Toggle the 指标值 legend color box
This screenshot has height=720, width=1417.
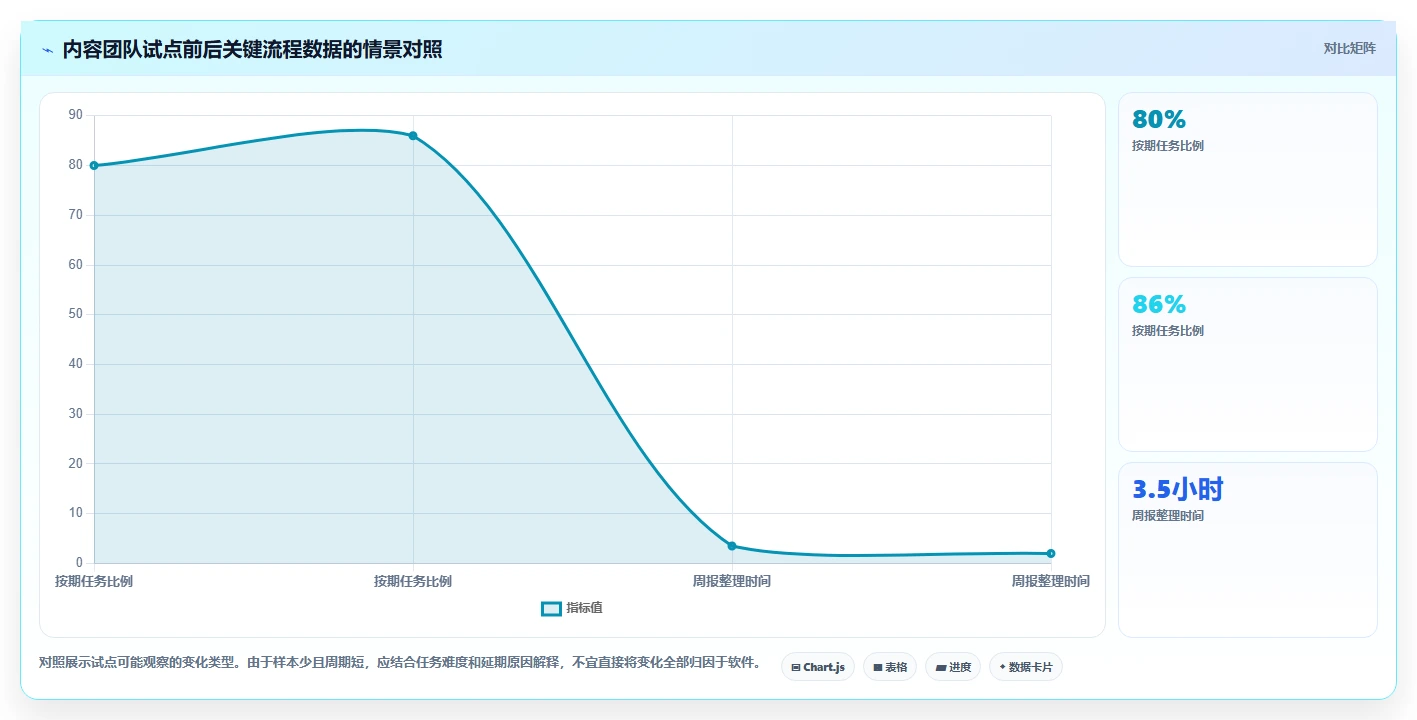click(551, 609)
